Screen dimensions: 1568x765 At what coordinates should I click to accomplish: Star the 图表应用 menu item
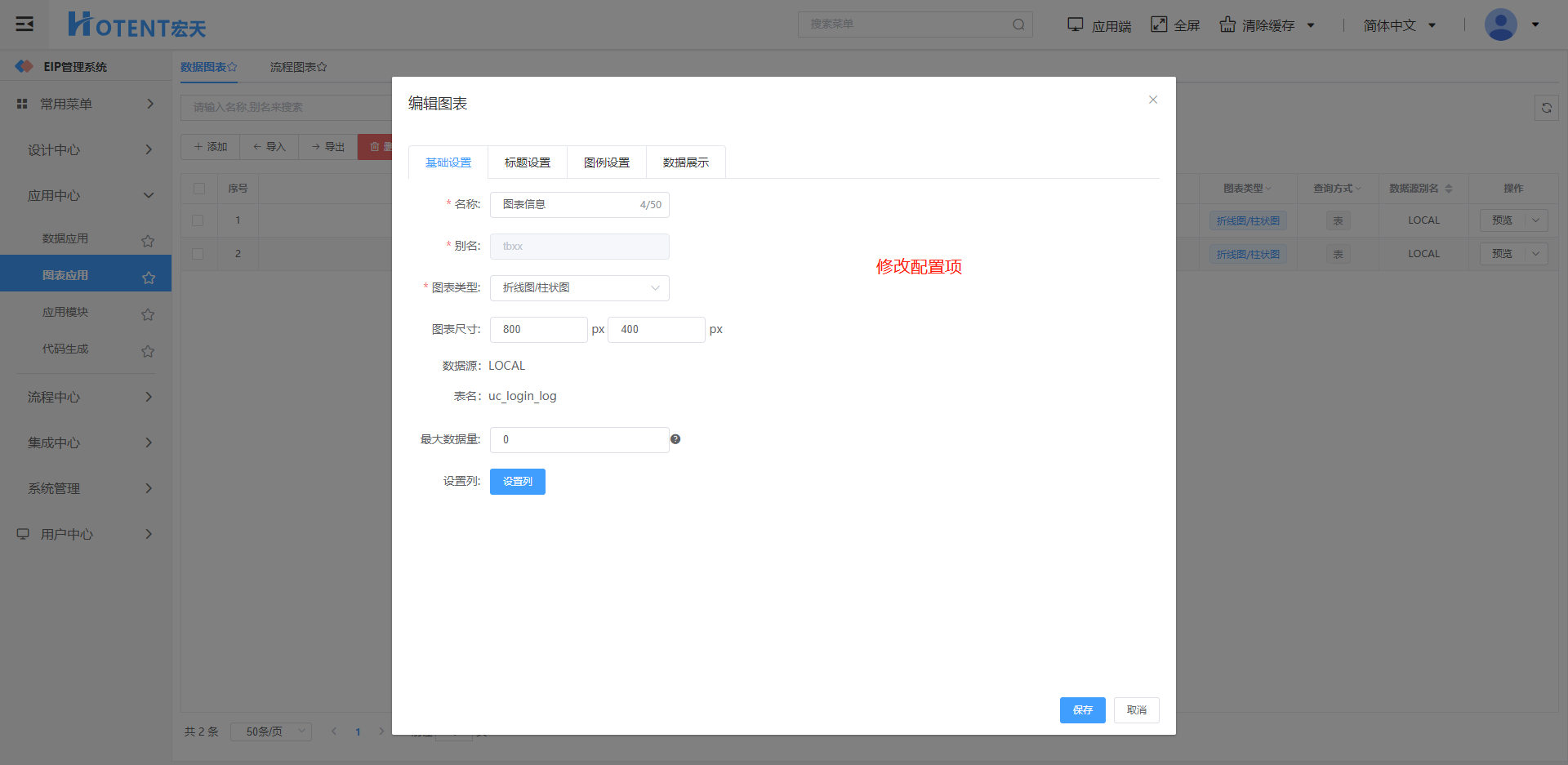(x=148, y=278)
